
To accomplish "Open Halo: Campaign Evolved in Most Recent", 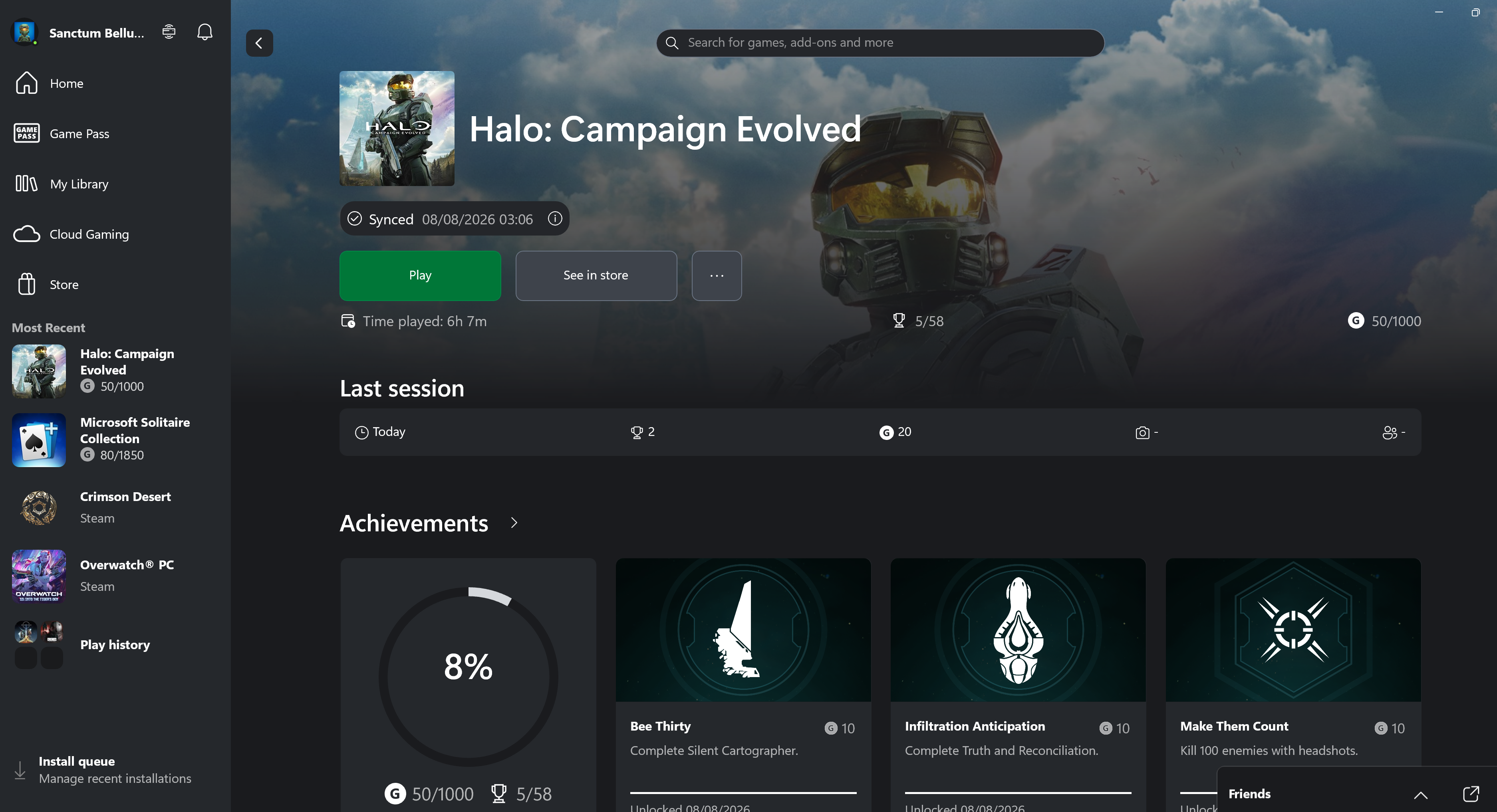I will 115,370.
